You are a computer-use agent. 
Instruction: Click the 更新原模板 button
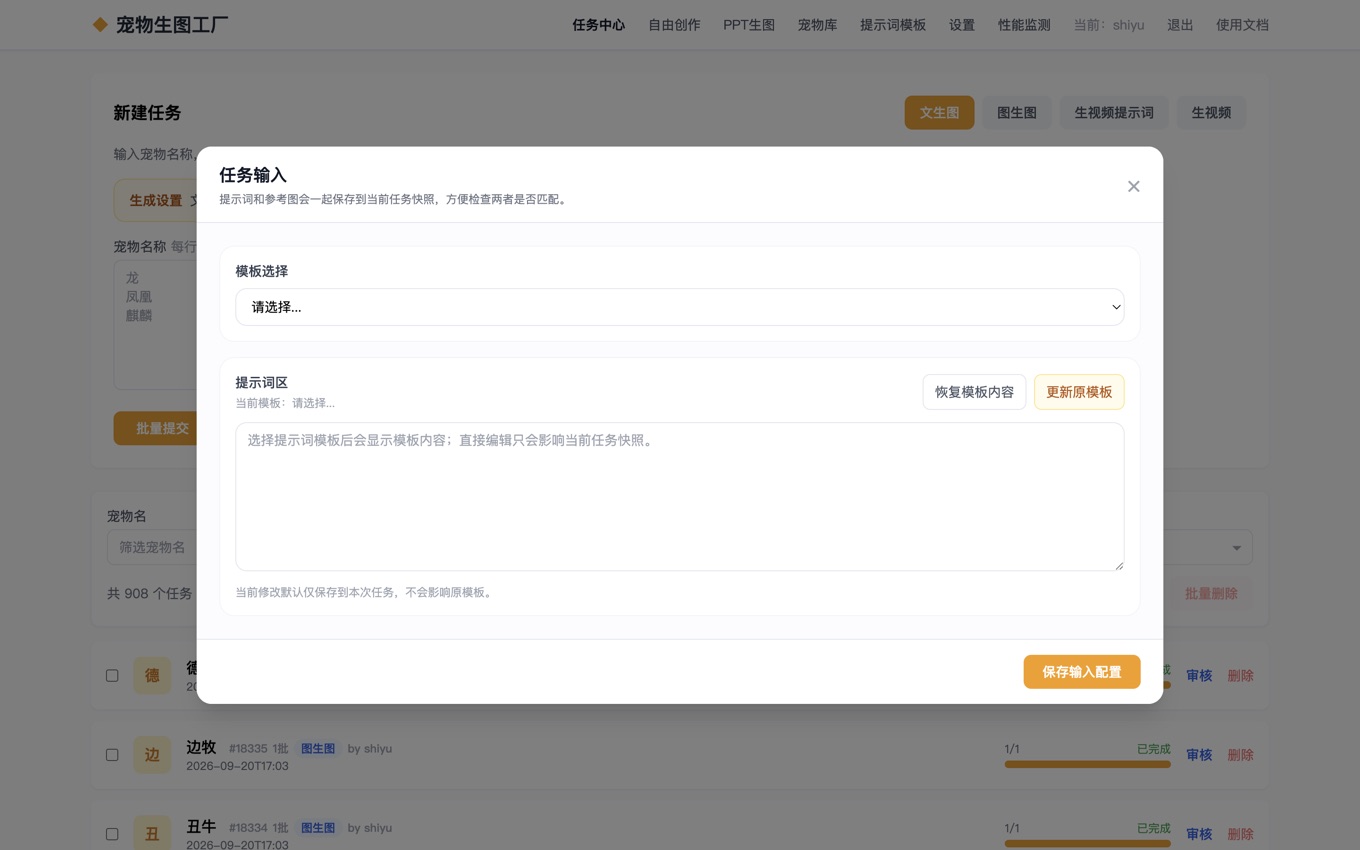[1079, 392]
